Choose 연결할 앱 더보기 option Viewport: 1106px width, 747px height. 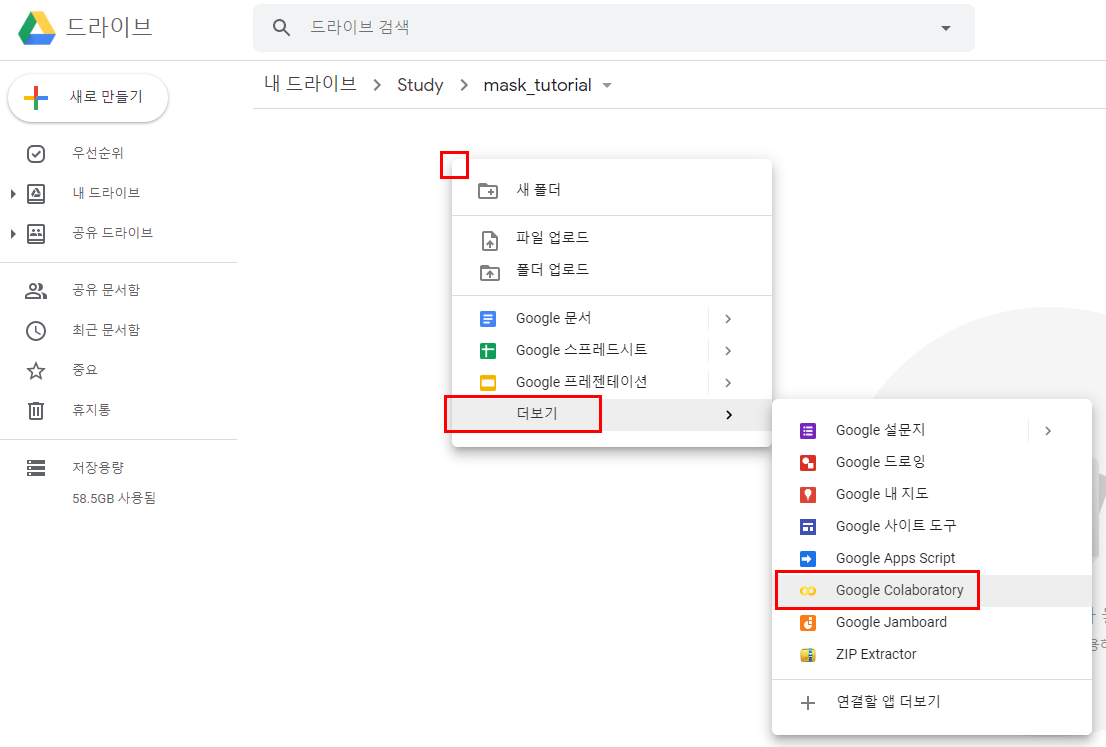click(x=932, y=702)
